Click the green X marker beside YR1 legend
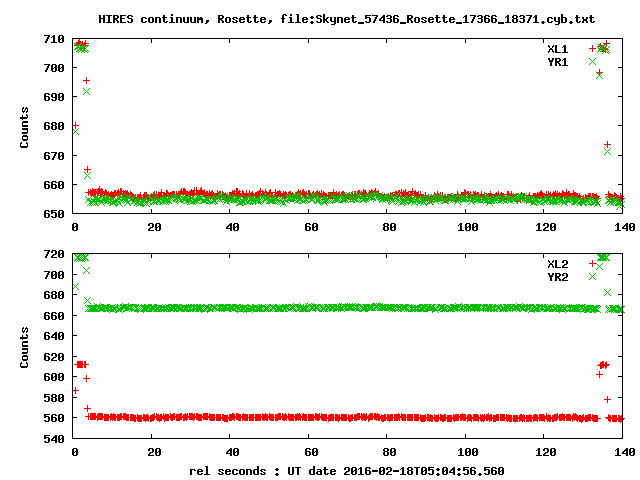640x480 pixels. pos(592,62)
